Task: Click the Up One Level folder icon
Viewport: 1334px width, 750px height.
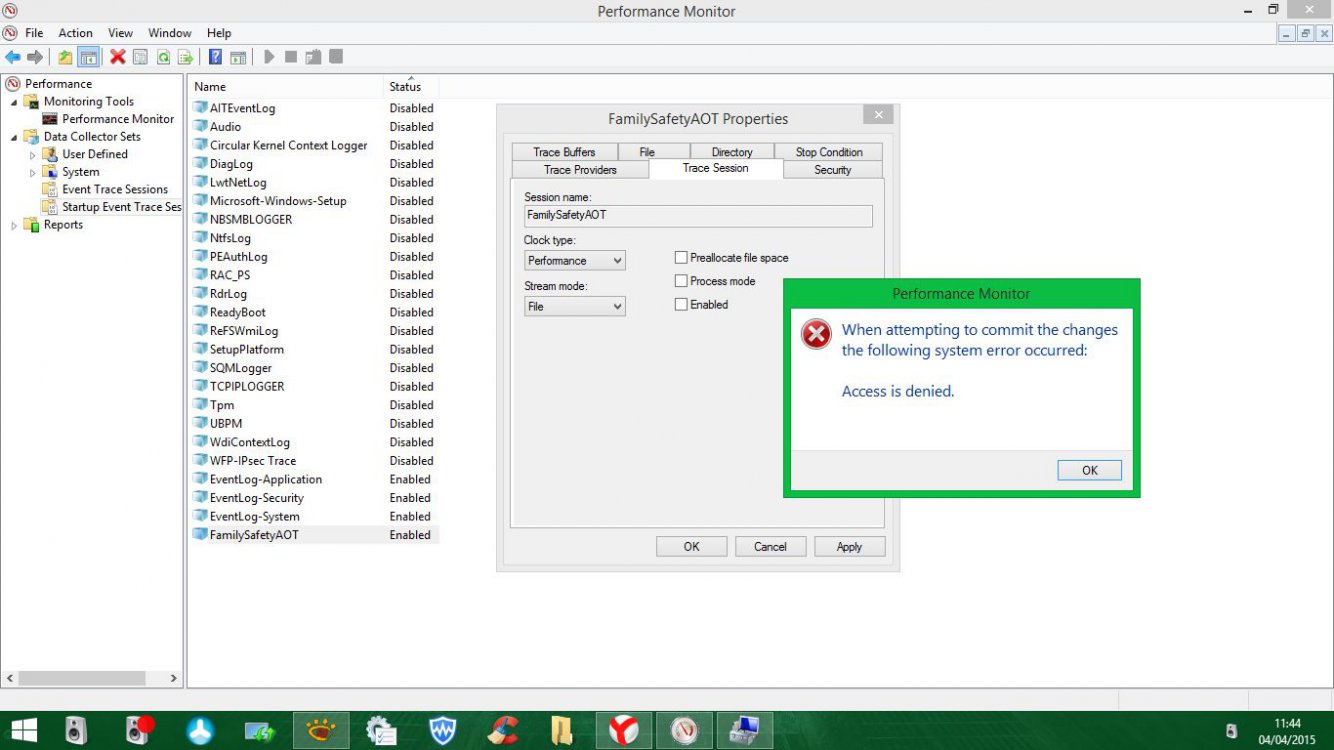Action: [x=65, y=57]
